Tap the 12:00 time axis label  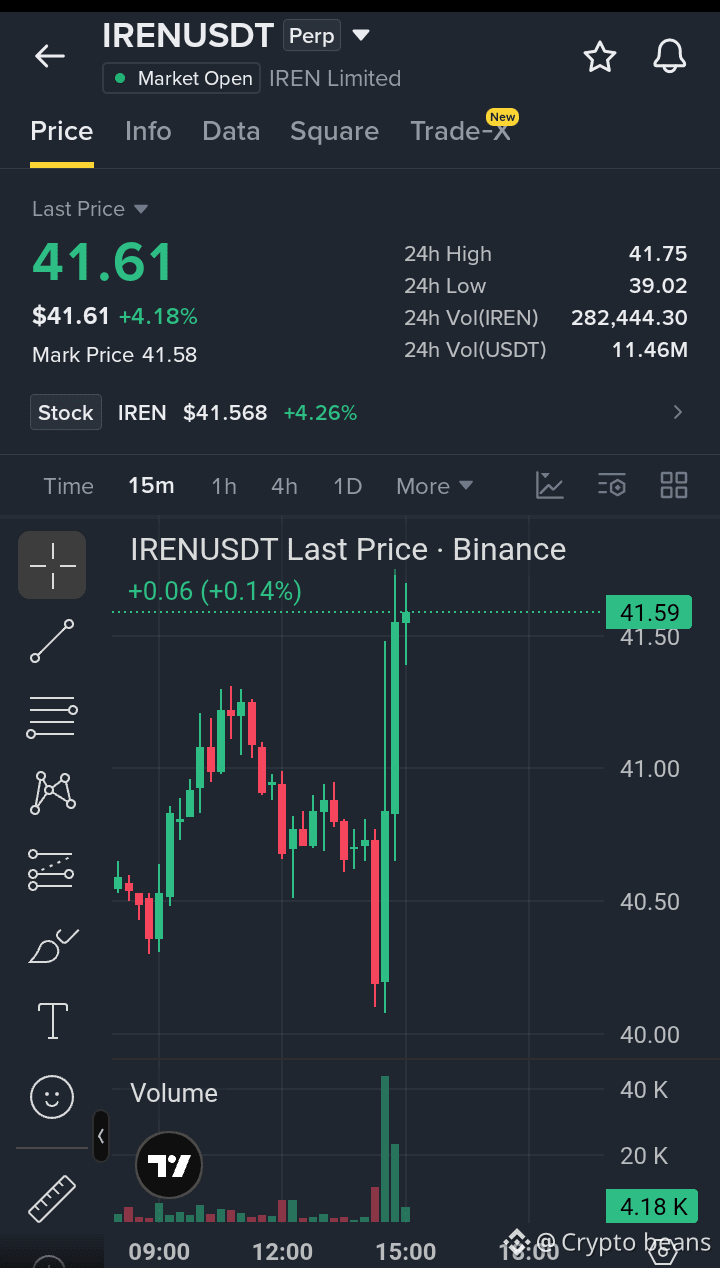pos(282,1251)
